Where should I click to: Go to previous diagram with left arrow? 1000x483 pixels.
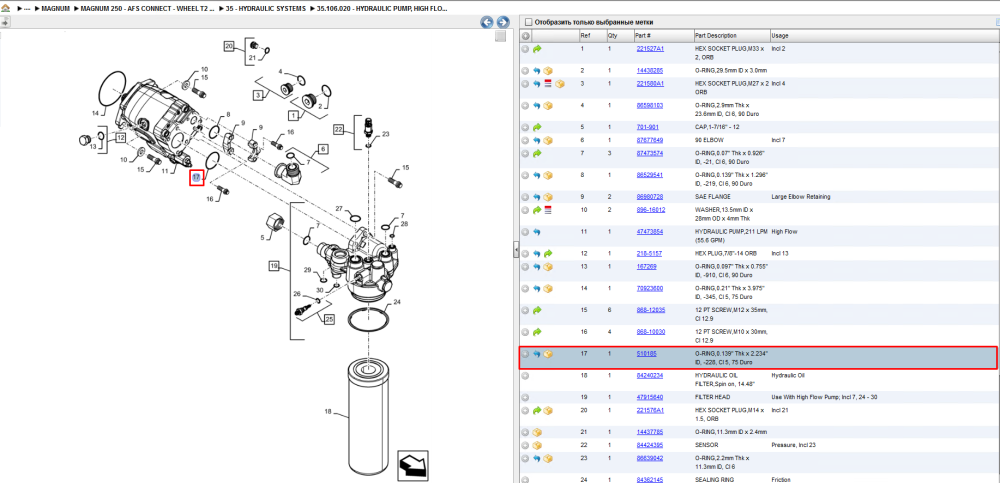[x=487, y=22]
